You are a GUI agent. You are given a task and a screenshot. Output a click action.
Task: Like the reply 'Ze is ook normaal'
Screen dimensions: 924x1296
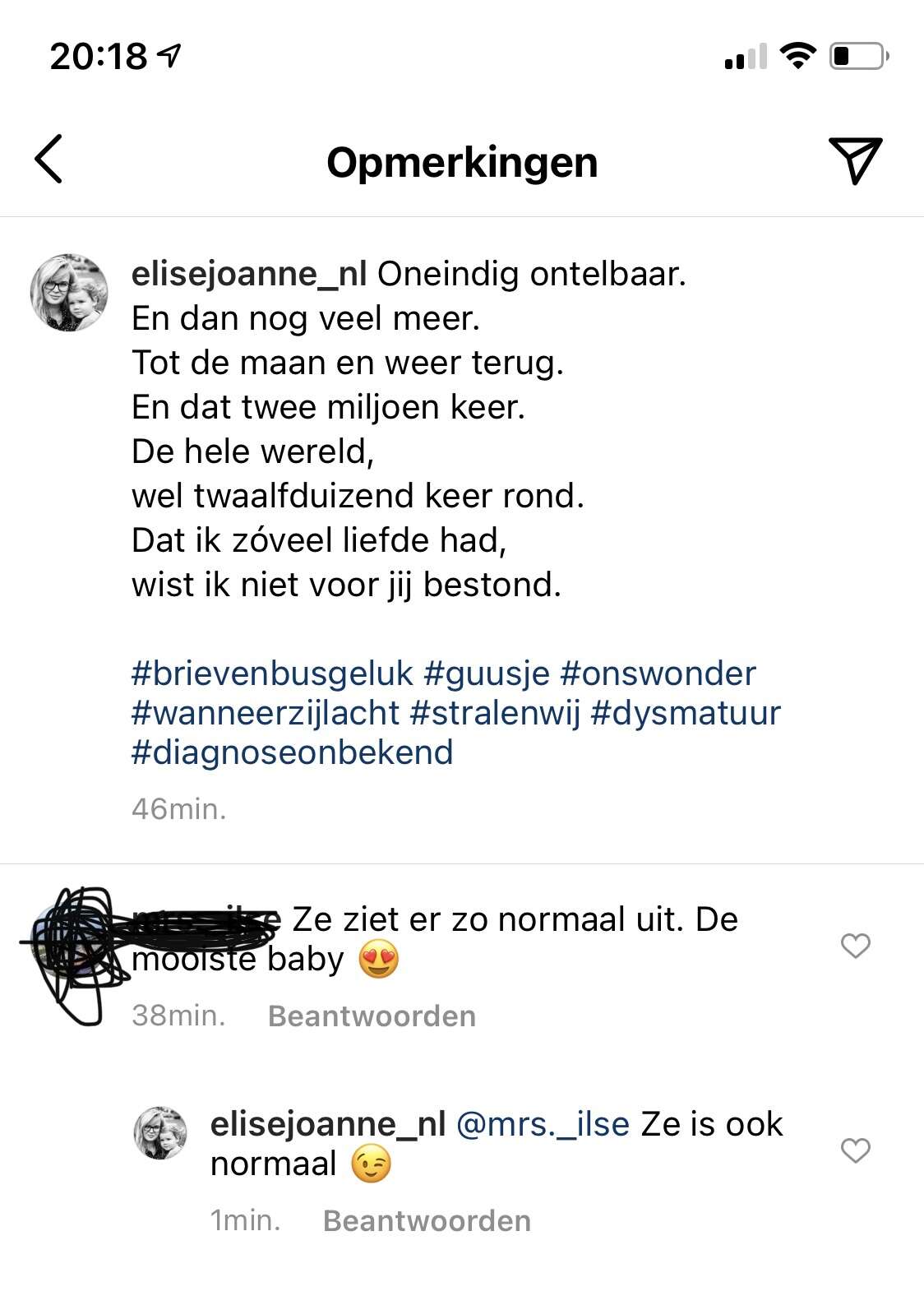(856, 1150)
